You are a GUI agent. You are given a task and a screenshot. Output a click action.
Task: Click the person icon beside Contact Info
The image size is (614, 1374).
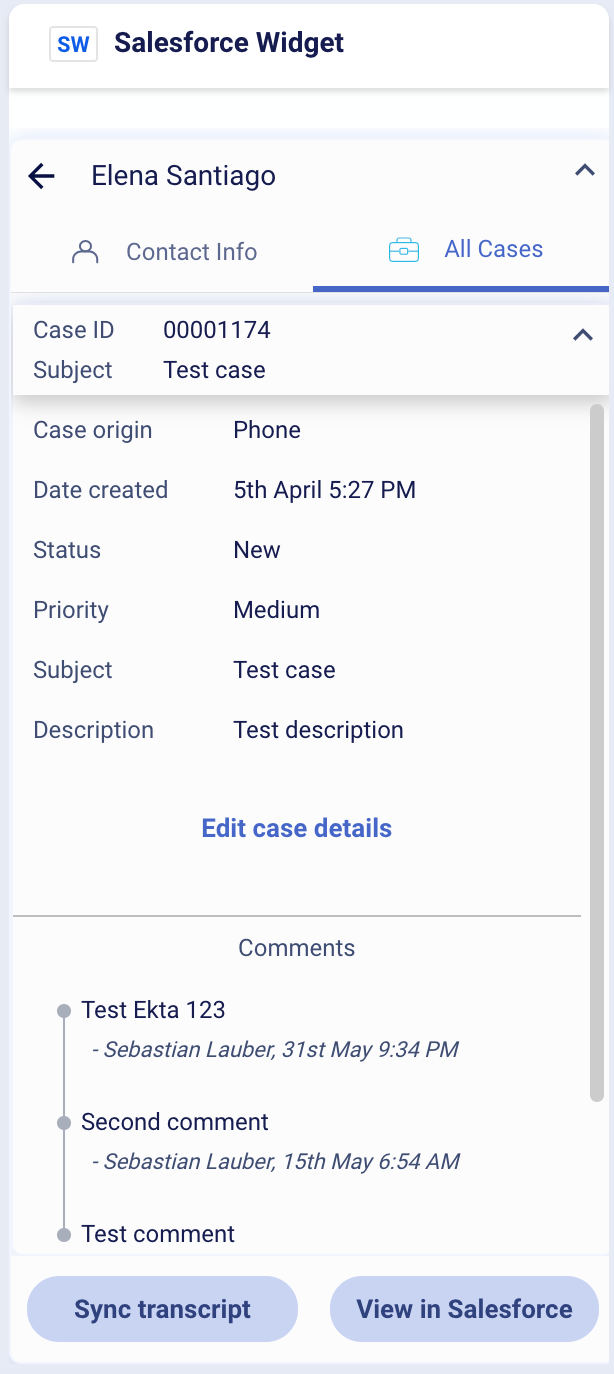[86, 252]
